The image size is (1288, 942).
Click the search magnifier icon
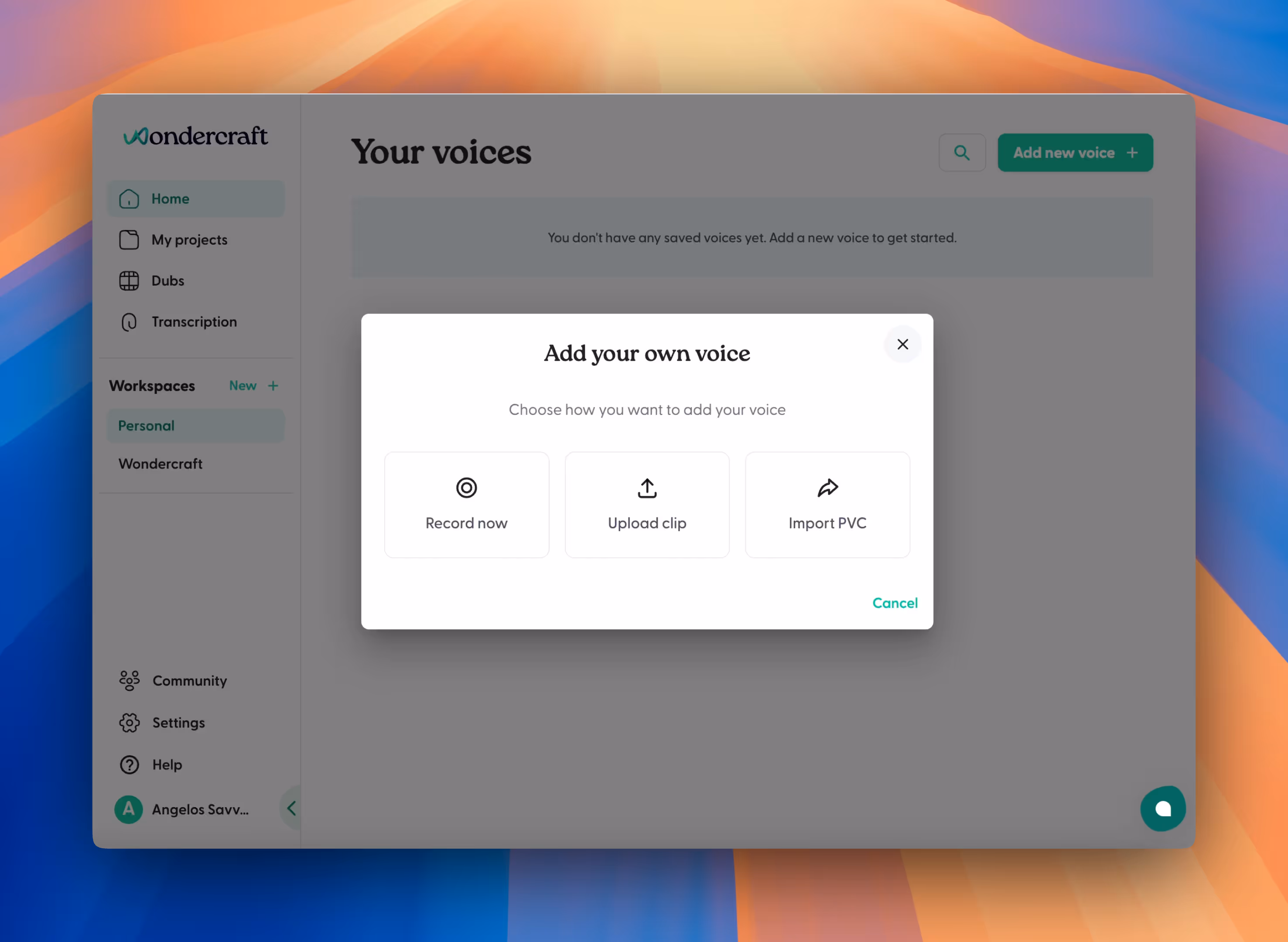click(x=961, y=153)
